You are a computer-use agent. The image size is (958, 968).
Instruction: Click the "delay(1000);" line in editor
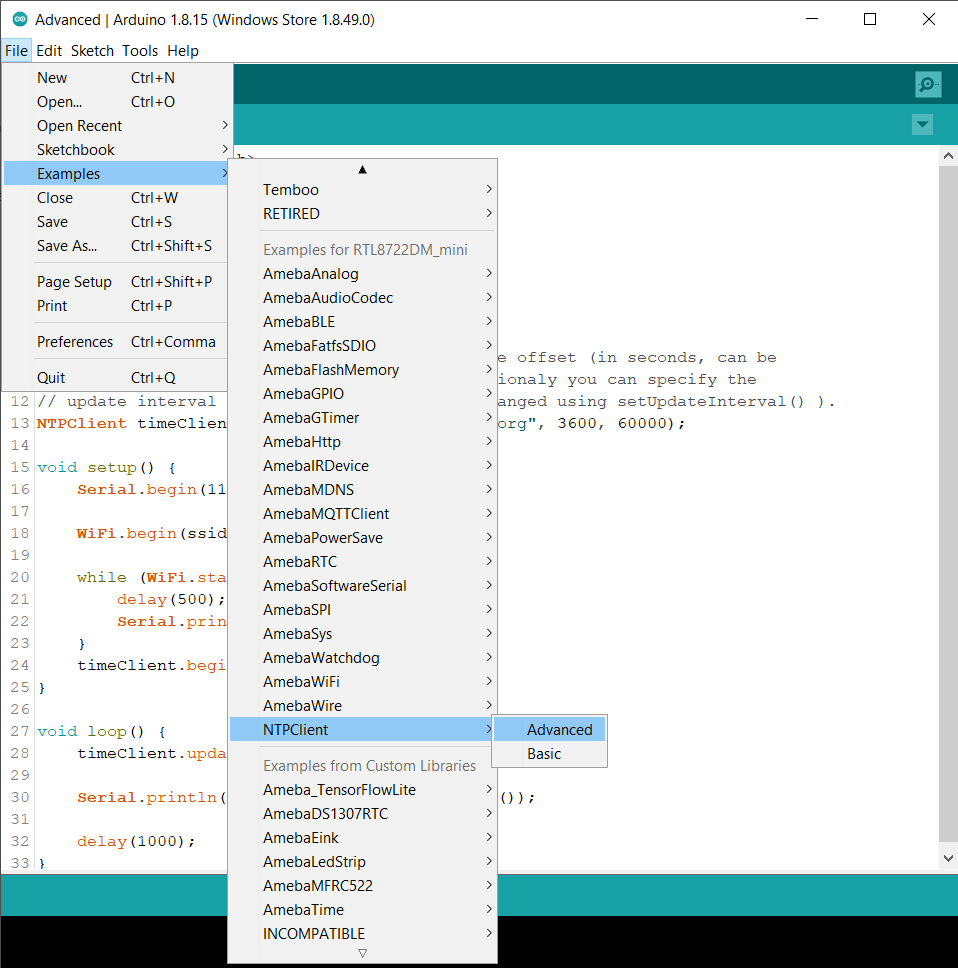click(136, 841)
